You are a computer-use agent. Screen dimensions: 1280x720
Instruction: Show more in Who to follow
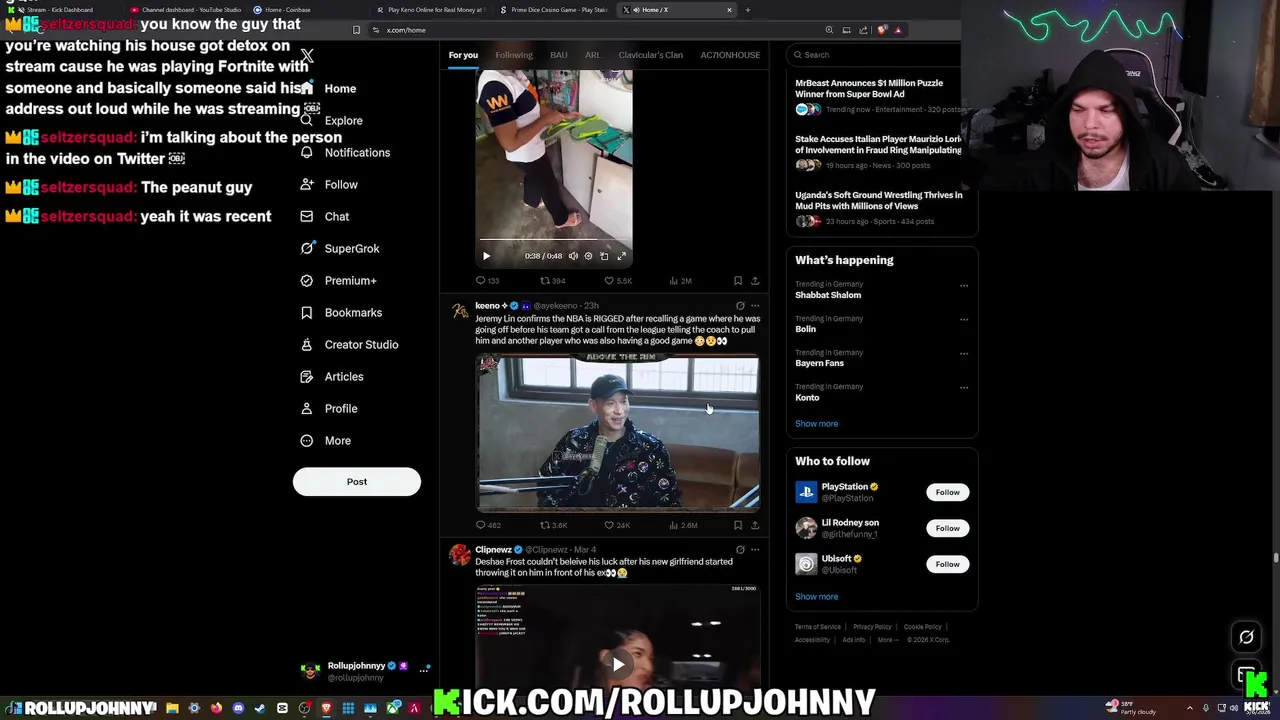[817, 597]
